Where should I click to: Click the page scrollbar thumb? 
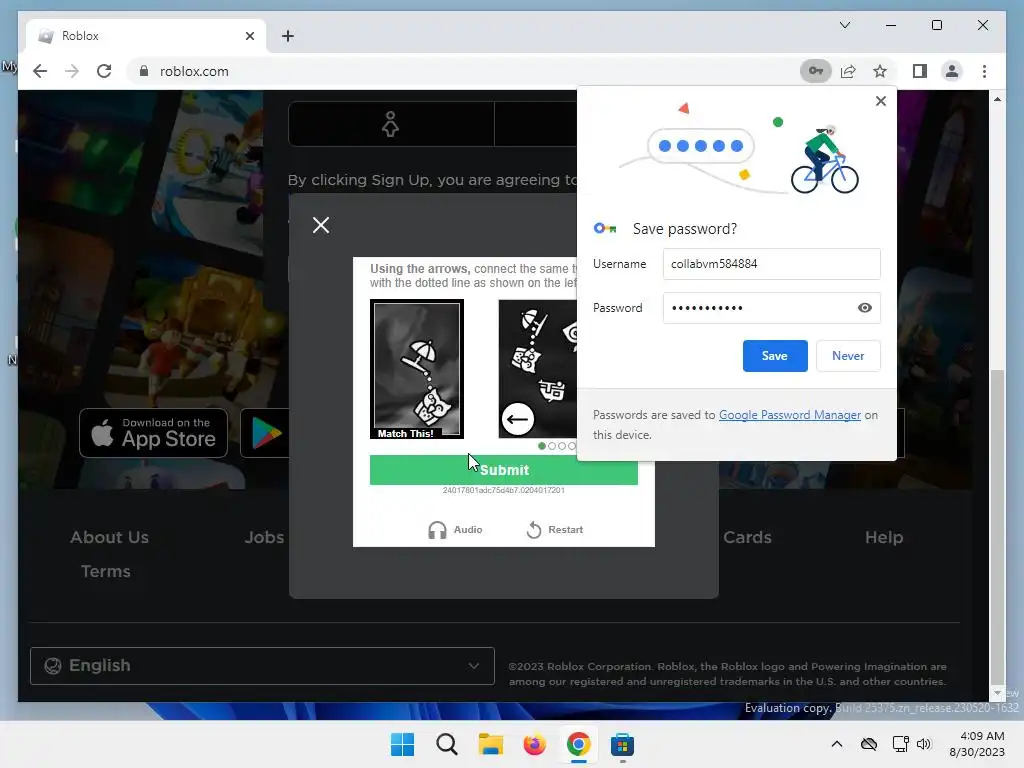point(997,526)
